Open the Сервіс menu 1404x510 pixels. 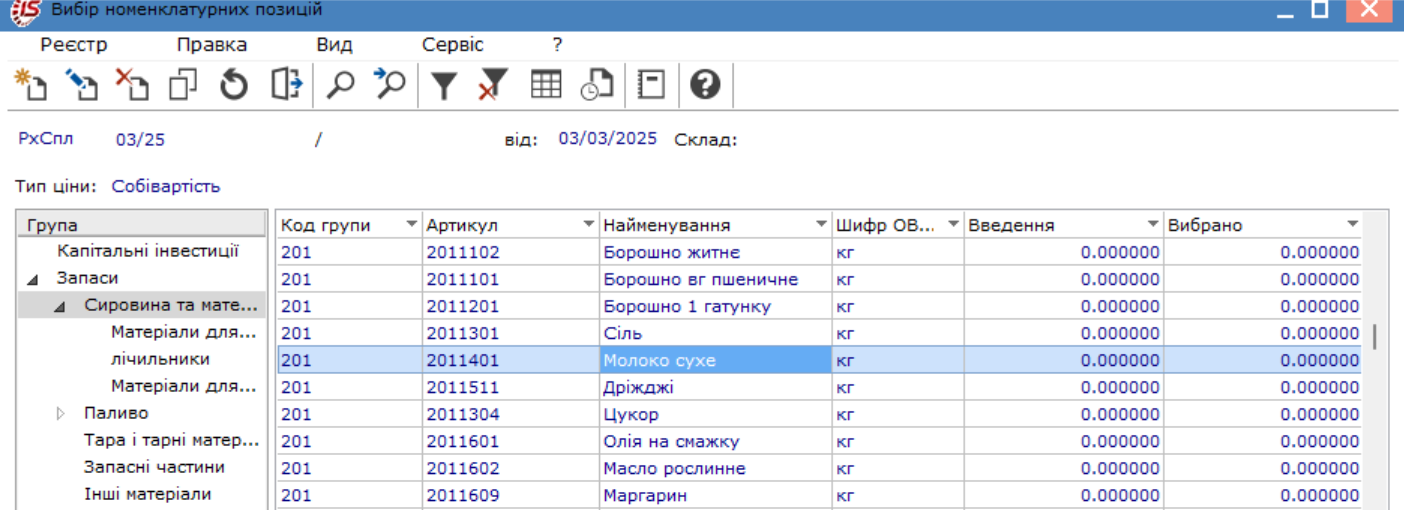pyautogui.click(x=453, y=45)
